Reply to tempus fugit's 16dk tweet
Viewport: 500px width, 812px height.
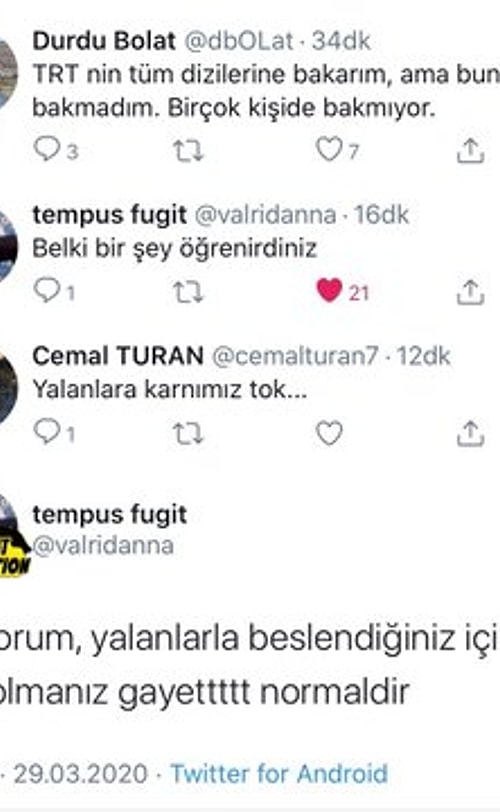click(x=48, y=290)
